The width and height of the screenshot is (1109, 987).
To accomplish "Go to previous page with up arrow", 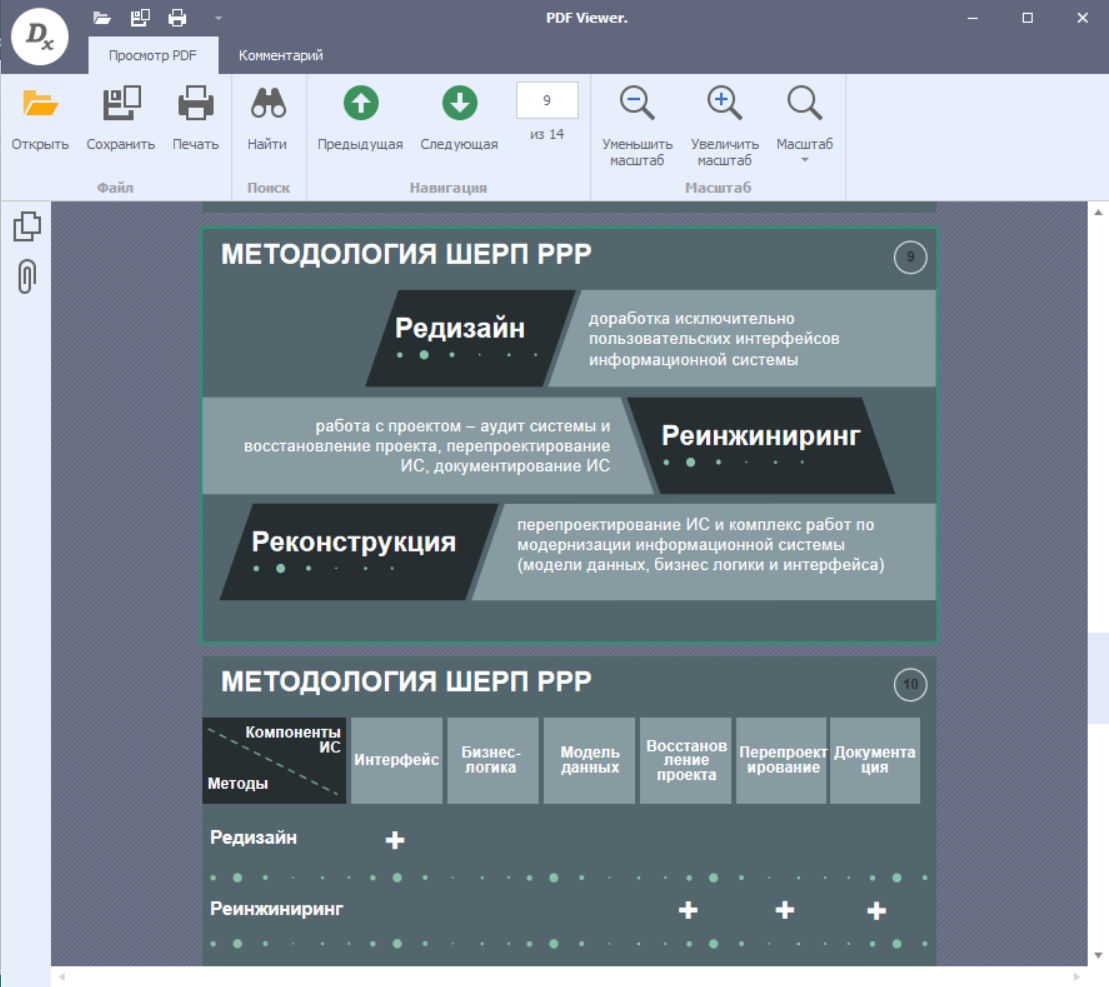I will (x=360, y=104).
